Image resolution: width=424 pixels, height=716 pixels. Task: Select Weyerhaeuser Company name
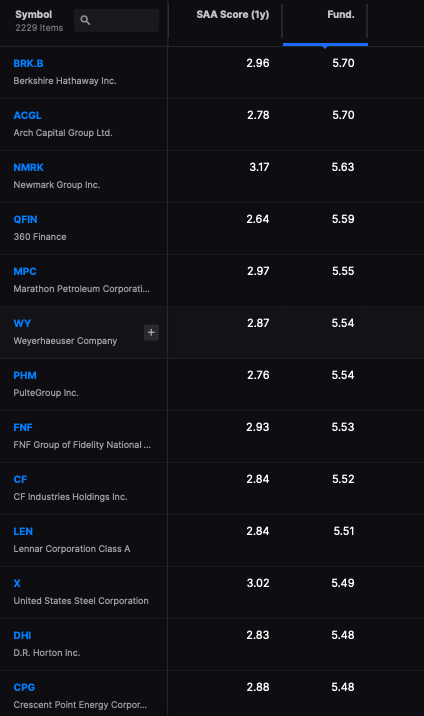point(65,341)
